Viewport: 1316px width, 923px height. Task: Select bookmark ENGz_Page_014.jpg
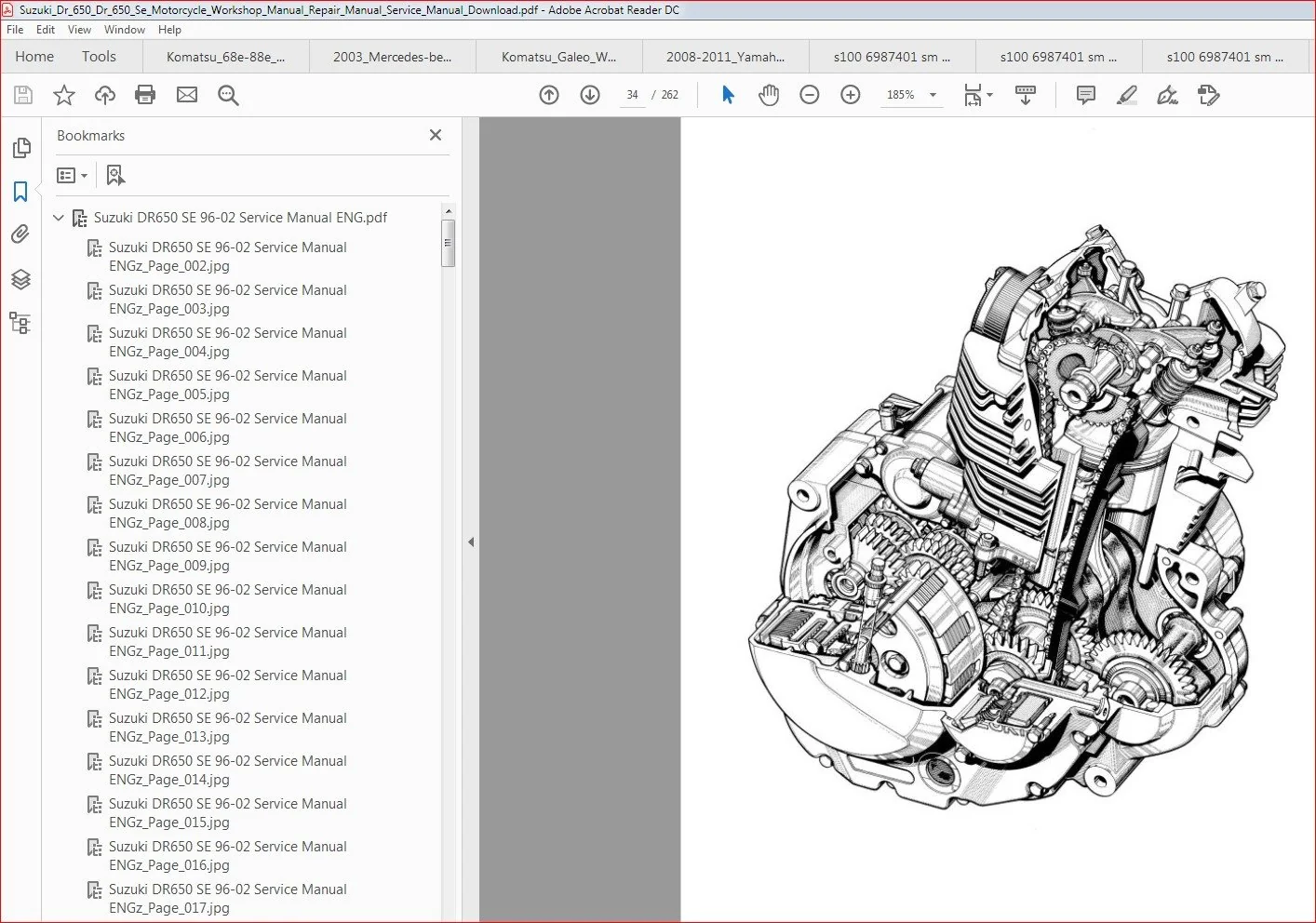pyautogui.click(x=227, y=770)
